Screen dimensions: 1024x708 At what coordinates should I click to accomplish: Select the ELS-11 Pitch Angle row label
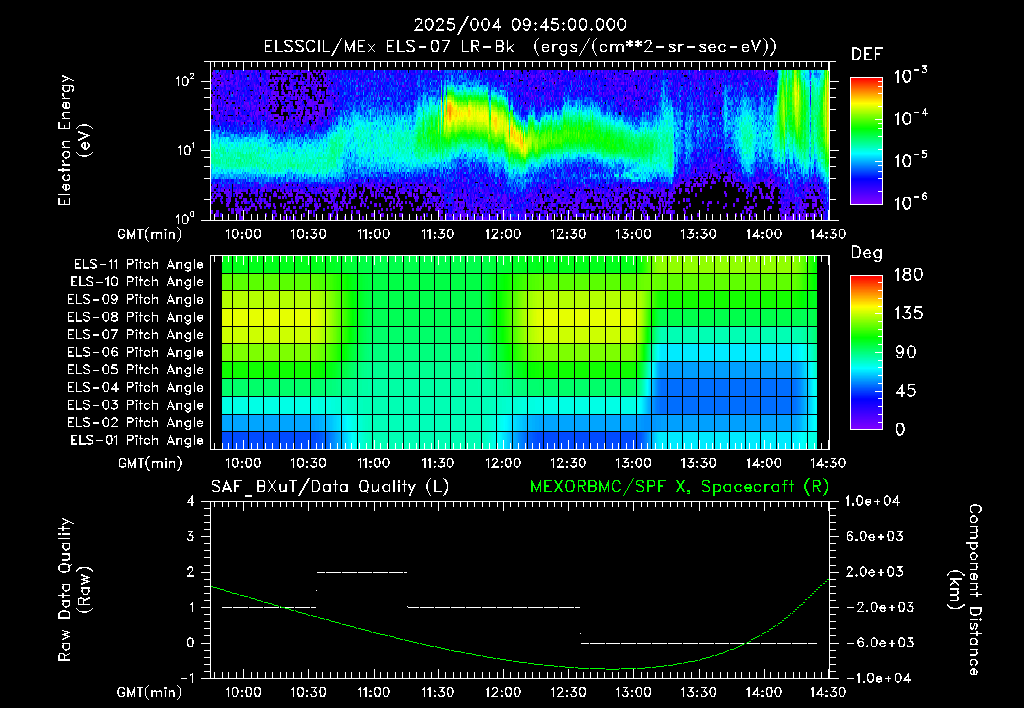click(x=138, y=265)
